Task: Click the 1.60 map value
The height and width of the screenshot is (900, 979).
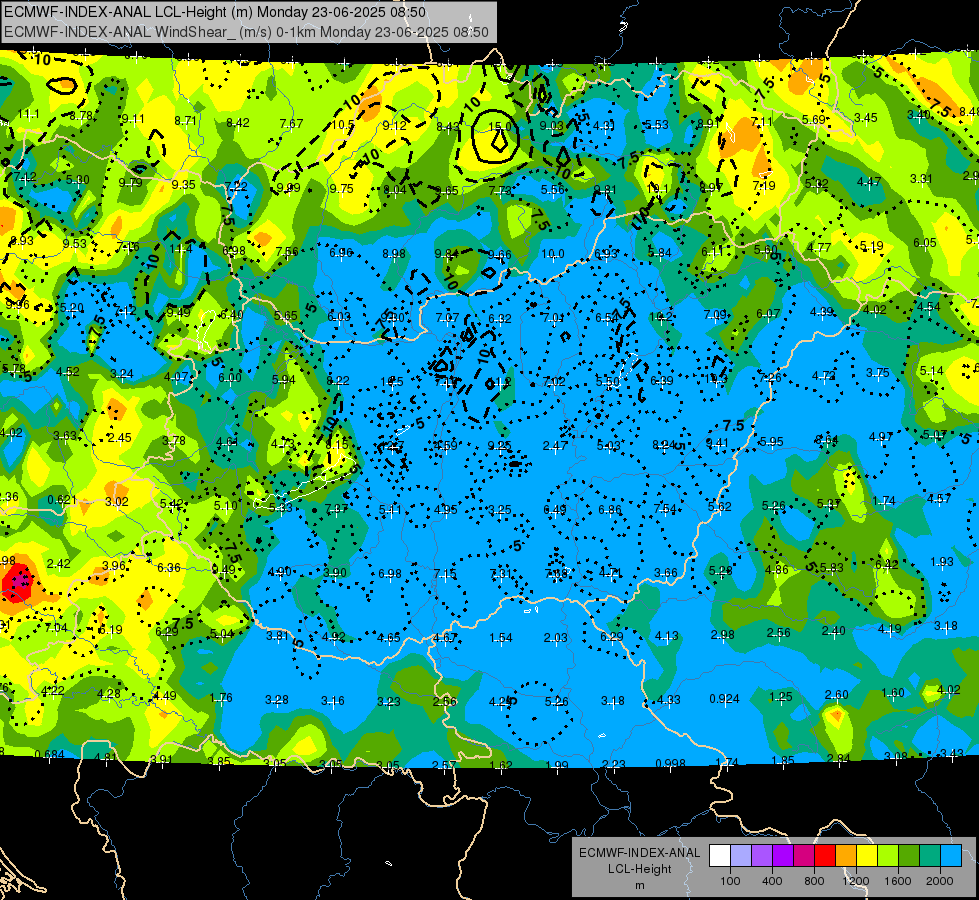Action: coord(893,693)
